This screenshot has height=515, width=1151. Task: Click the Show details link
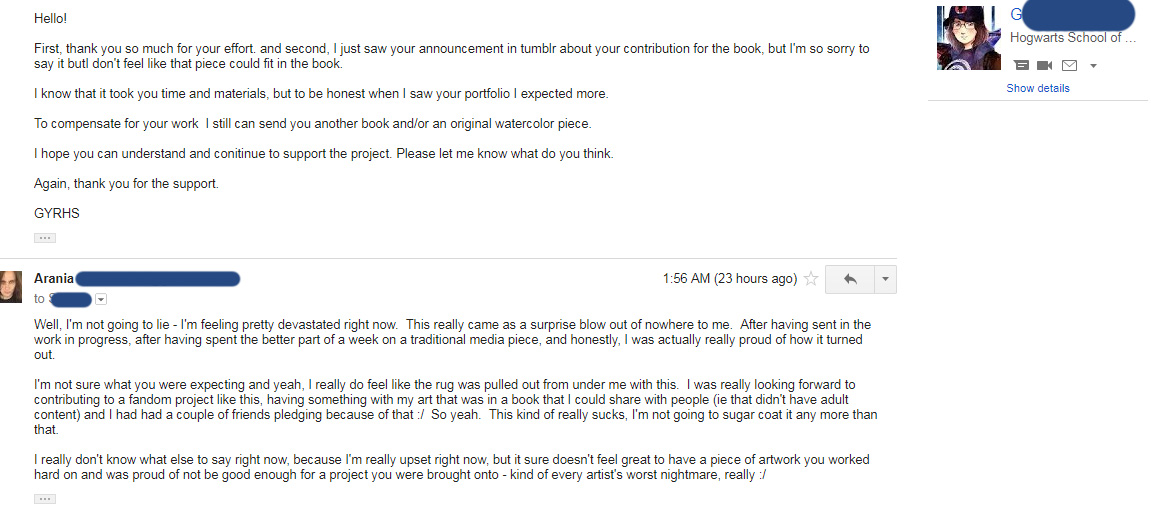pos(1038,88)
